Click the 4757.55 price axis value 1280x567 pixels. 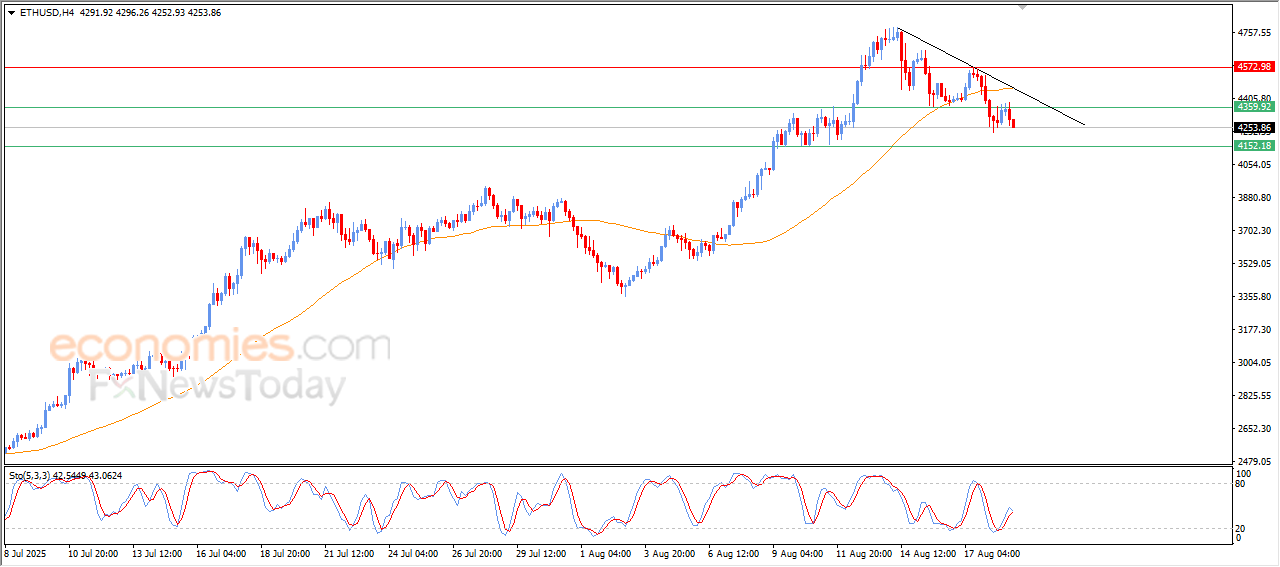click(1254, 33)
